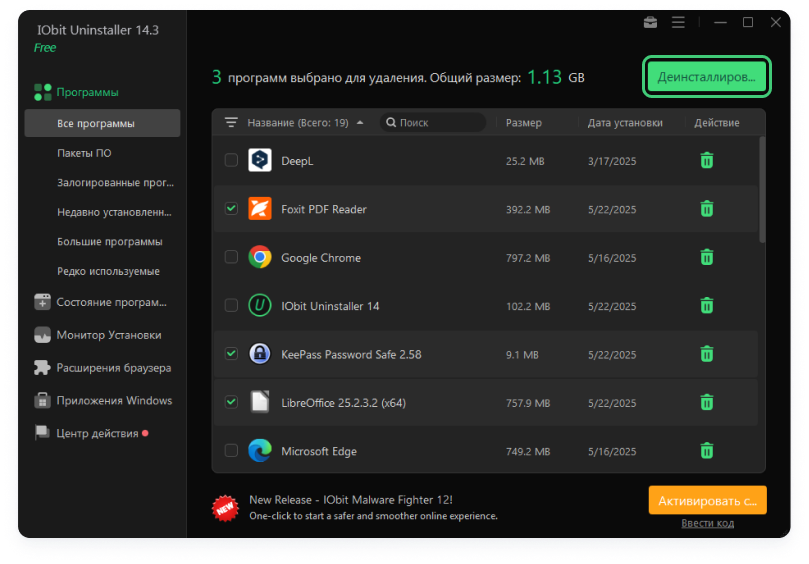809x564 pixels.
Task: Open the hamburger options menu in title bar
Action: [x=678, y=22]
